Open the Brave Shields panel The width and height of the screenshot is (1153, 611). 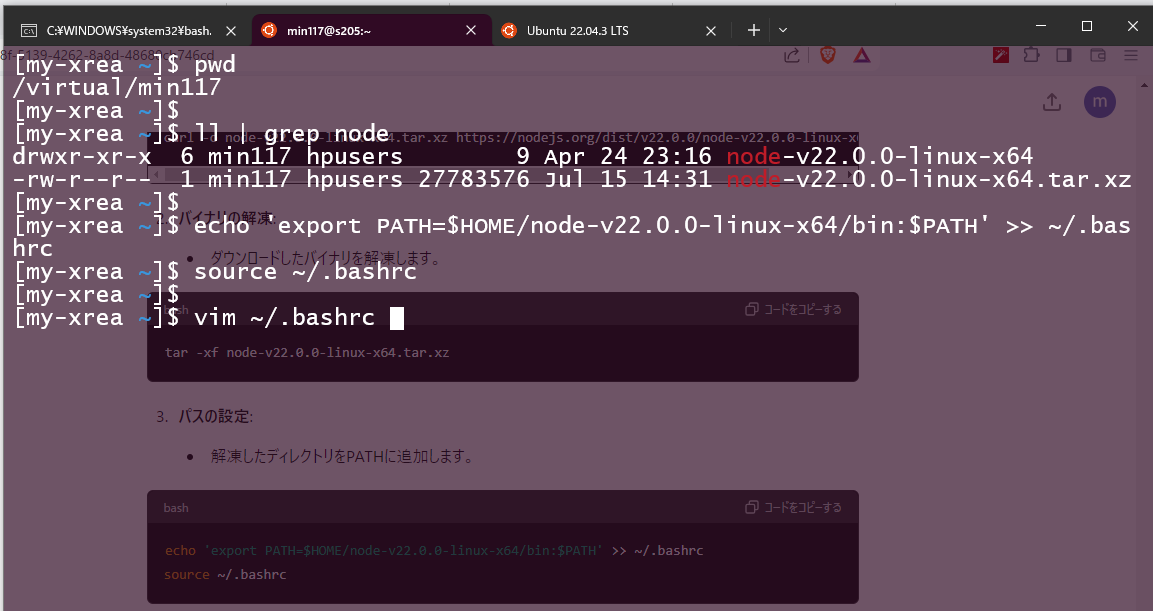(827, 57)
